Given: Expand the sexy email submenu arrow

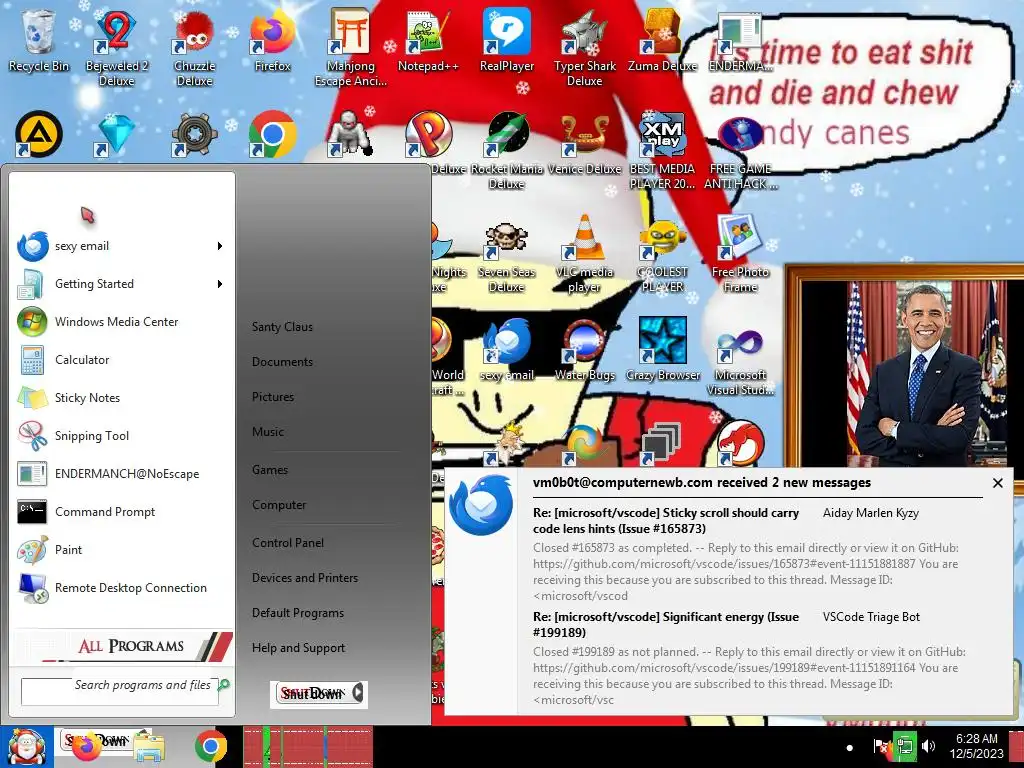Looking at the screenshot, I should (220, 246).
